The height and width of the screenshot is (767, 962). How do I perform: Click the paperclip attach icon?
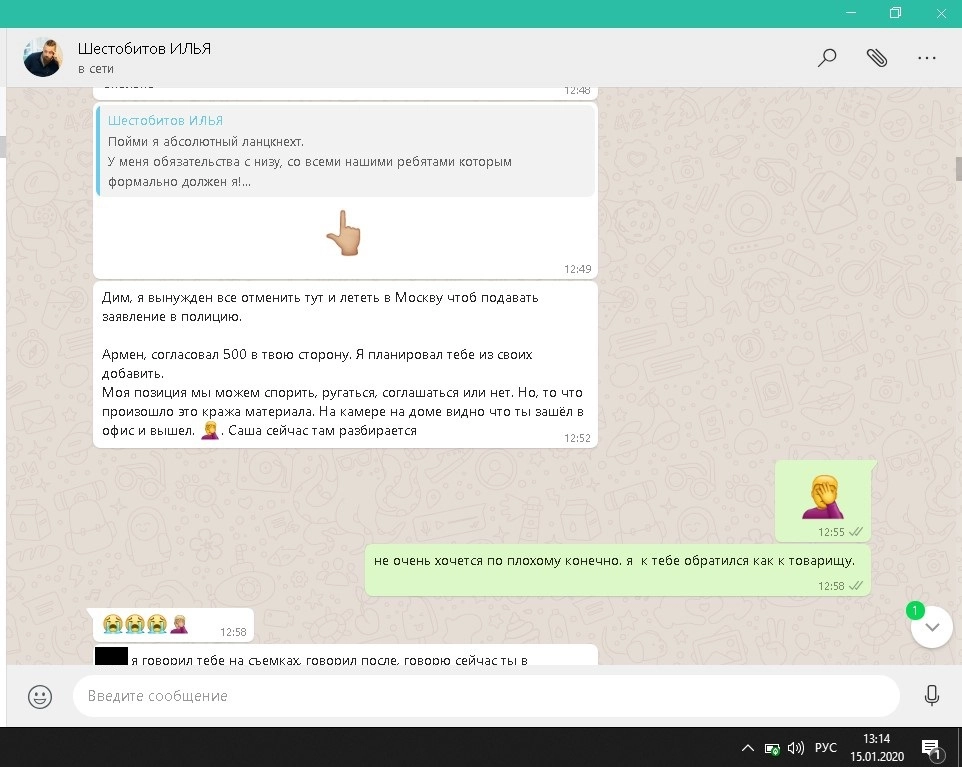pyautogui.click(x=877, y=58)
